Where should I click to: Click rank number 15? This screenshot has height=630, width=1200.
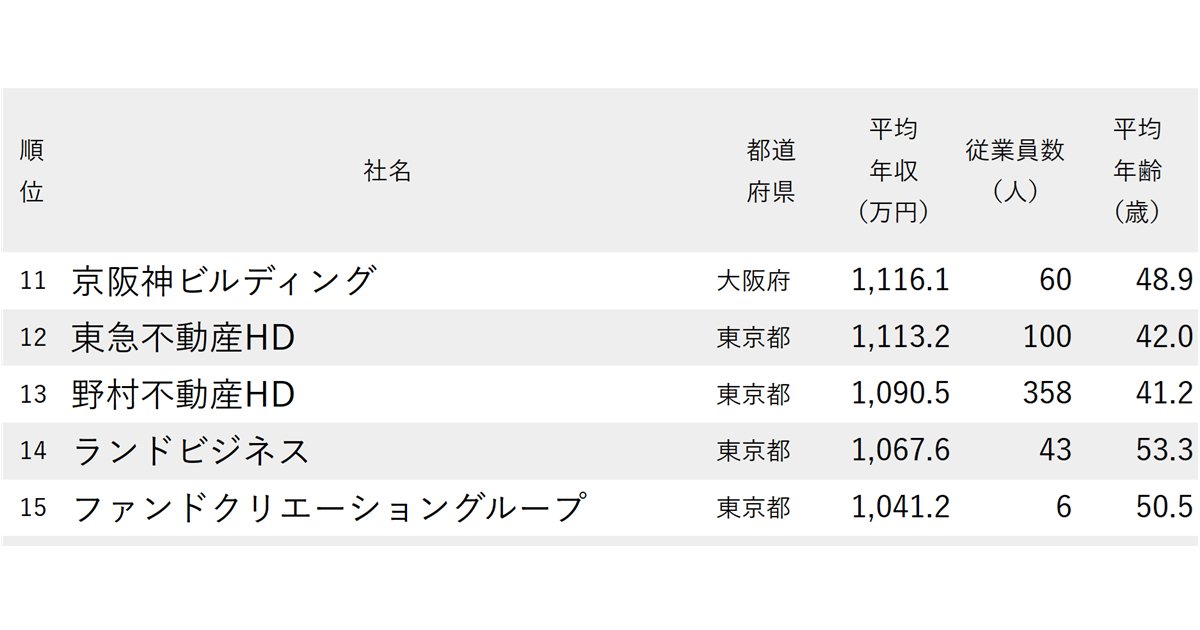pyautogui.click(x=33, y=508)
